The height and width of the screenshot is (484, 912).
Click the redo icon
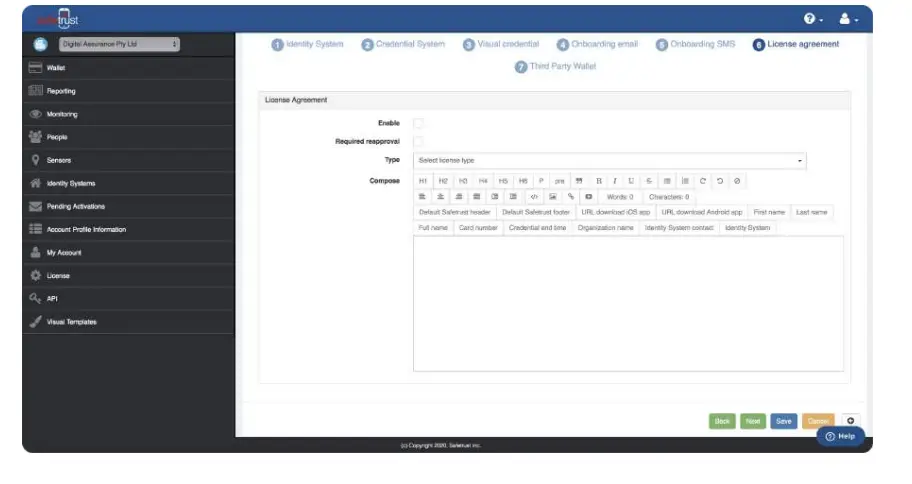[x=703, y=181]
